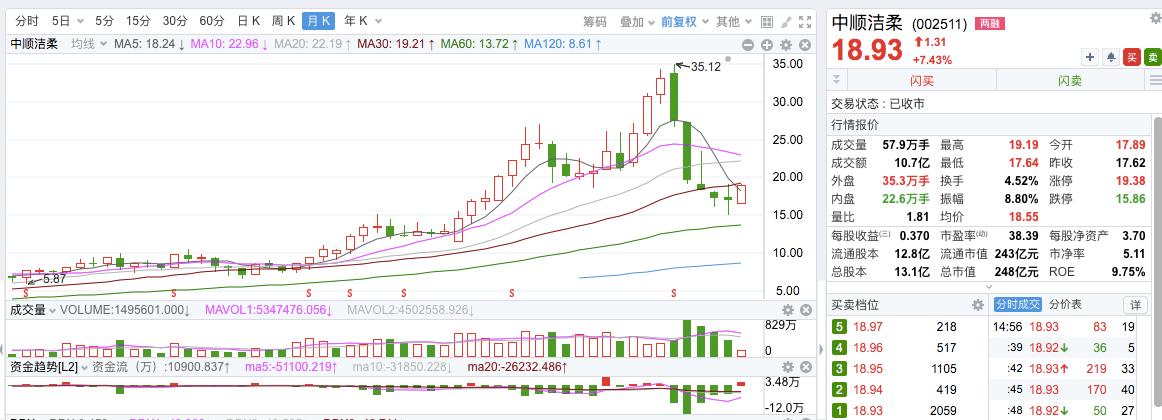
Task: Select the drawing pencil tool
Action: [x=786, y=21]
